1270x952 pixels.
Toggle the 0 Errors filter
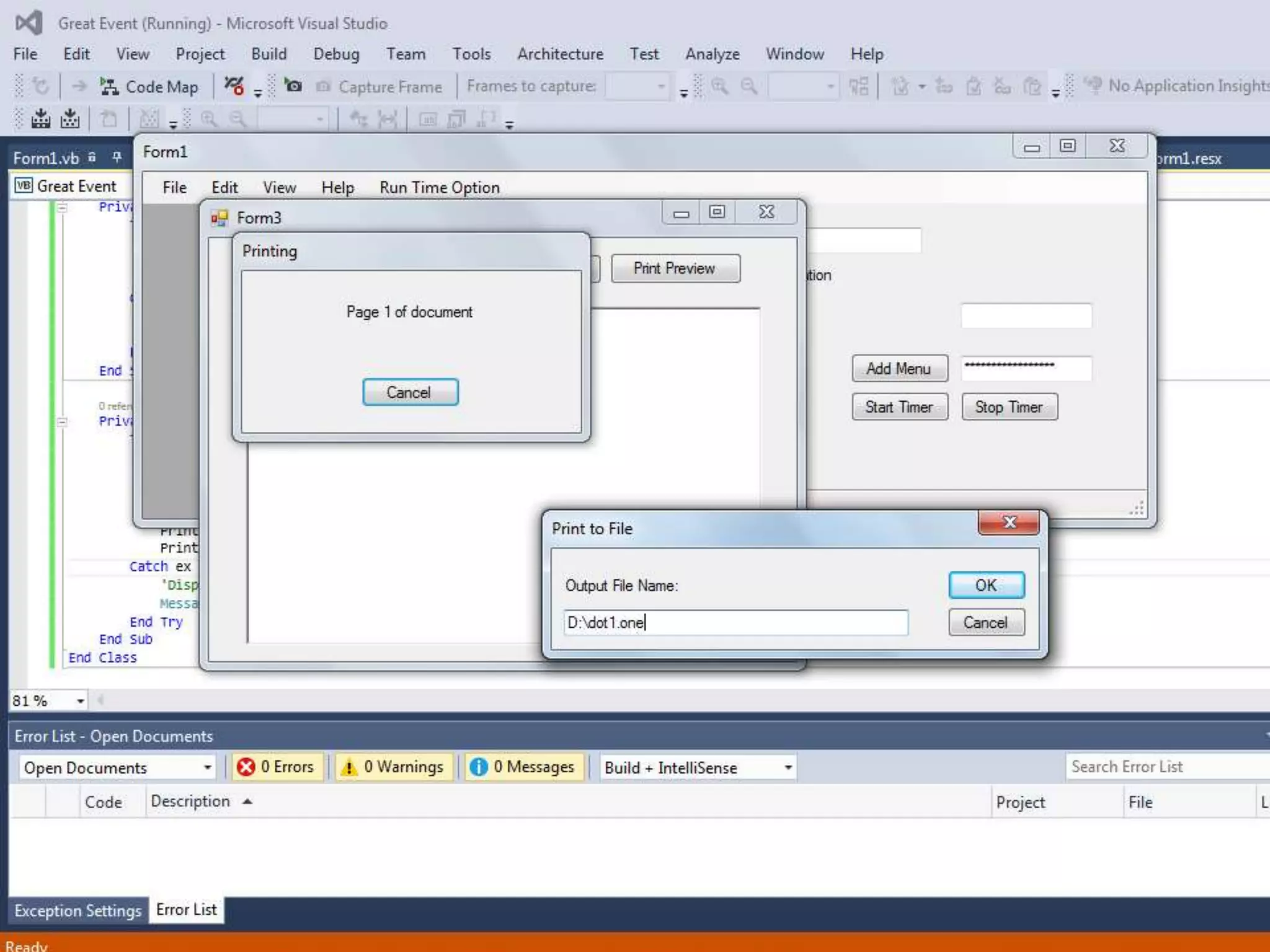click(x=276, y=767)
